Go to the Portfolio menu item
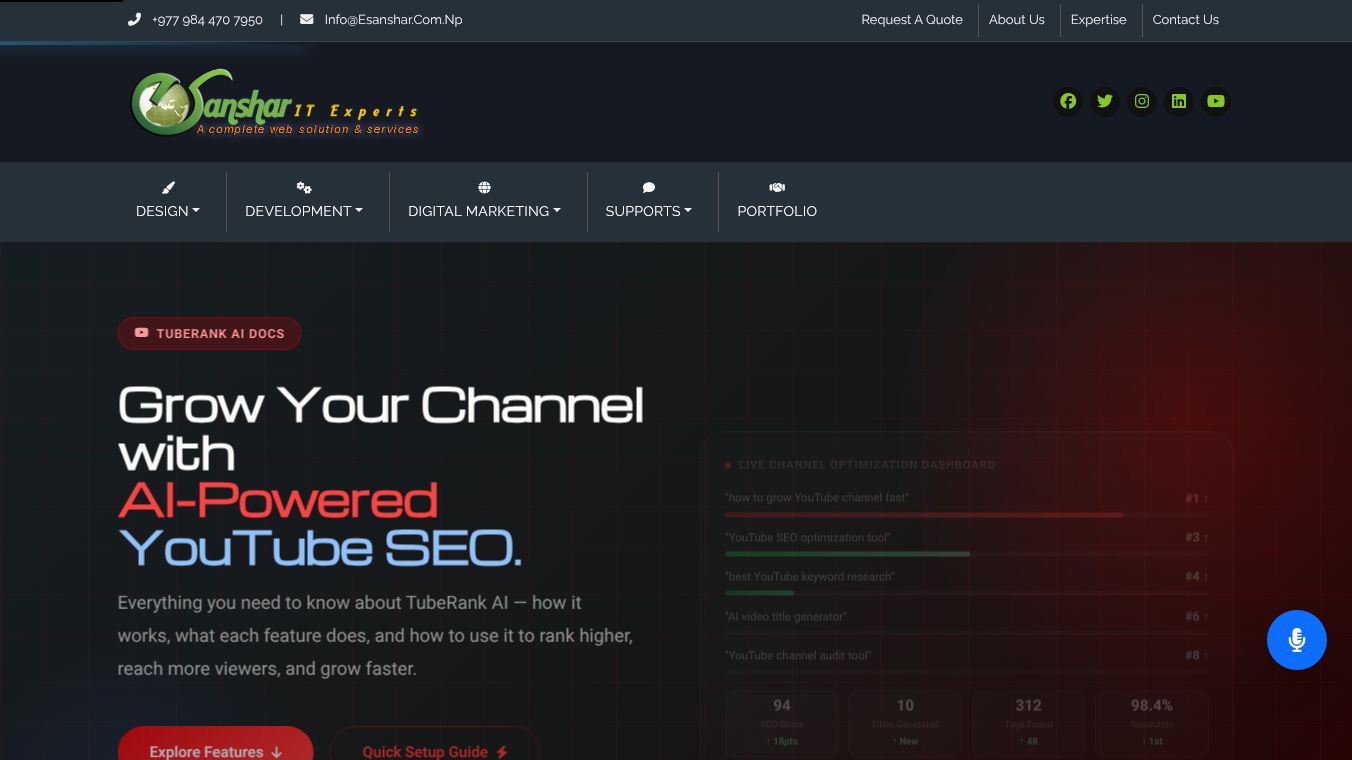Screen dimensions: 1352x760 click(777, 201)
